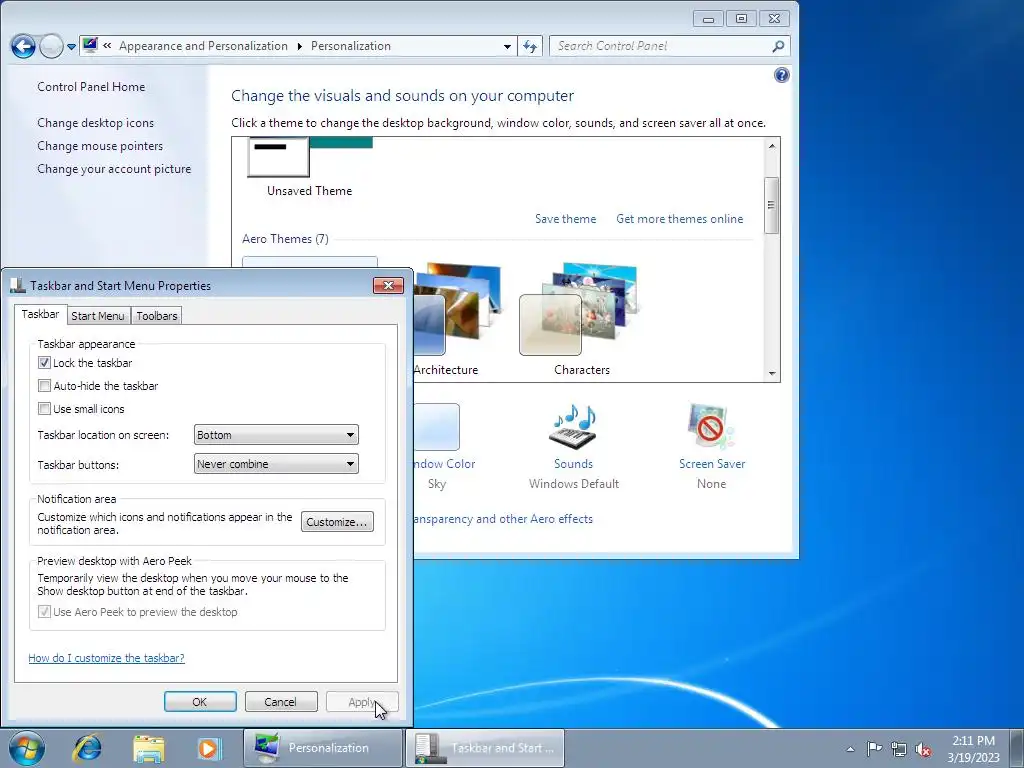Click Get more themes online link
Image resolution: width=1024 pixels, height=768 pixels.
click(680, 219)
